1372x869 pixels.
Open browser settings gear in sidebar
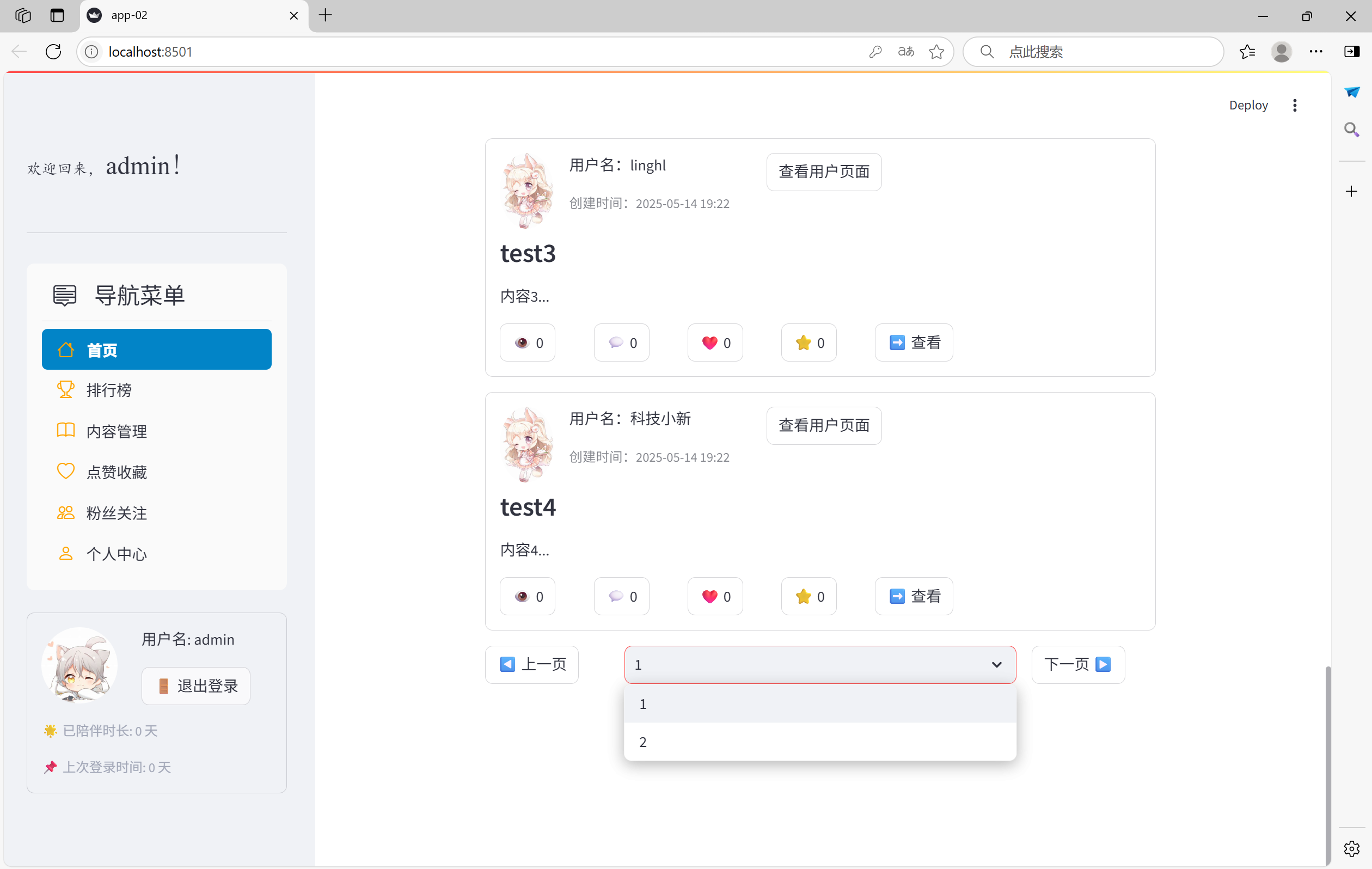1351,848
